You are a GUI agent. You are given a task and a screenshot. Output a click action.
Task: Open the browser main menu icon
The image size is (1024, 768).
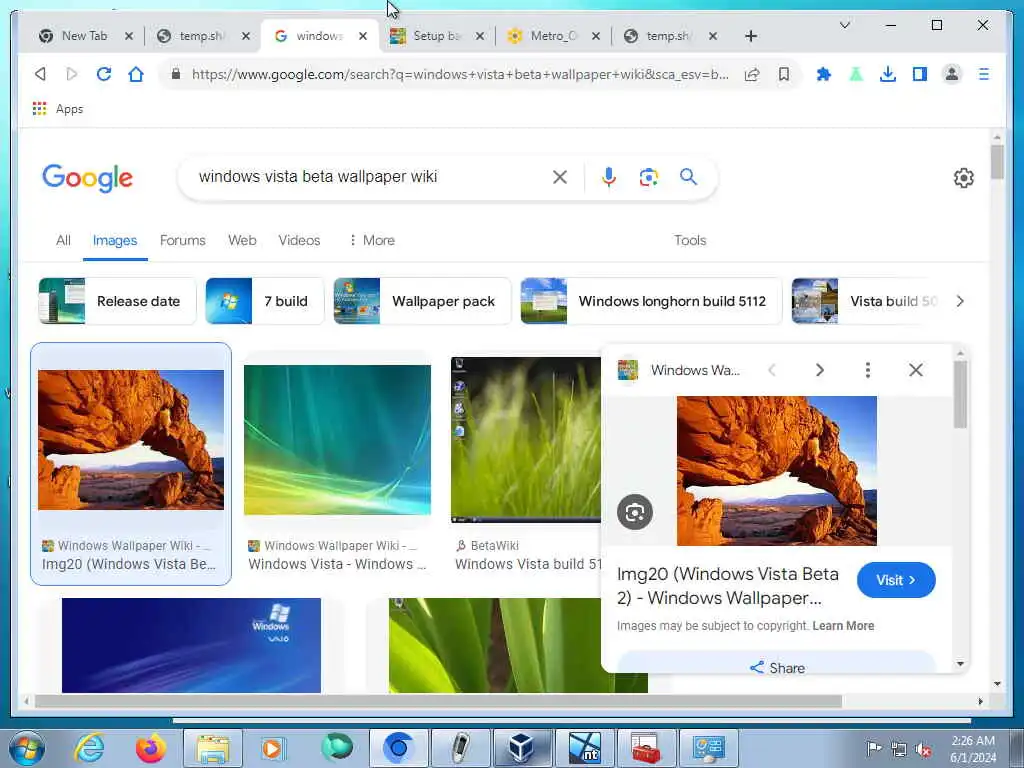[x=984, y=74]
